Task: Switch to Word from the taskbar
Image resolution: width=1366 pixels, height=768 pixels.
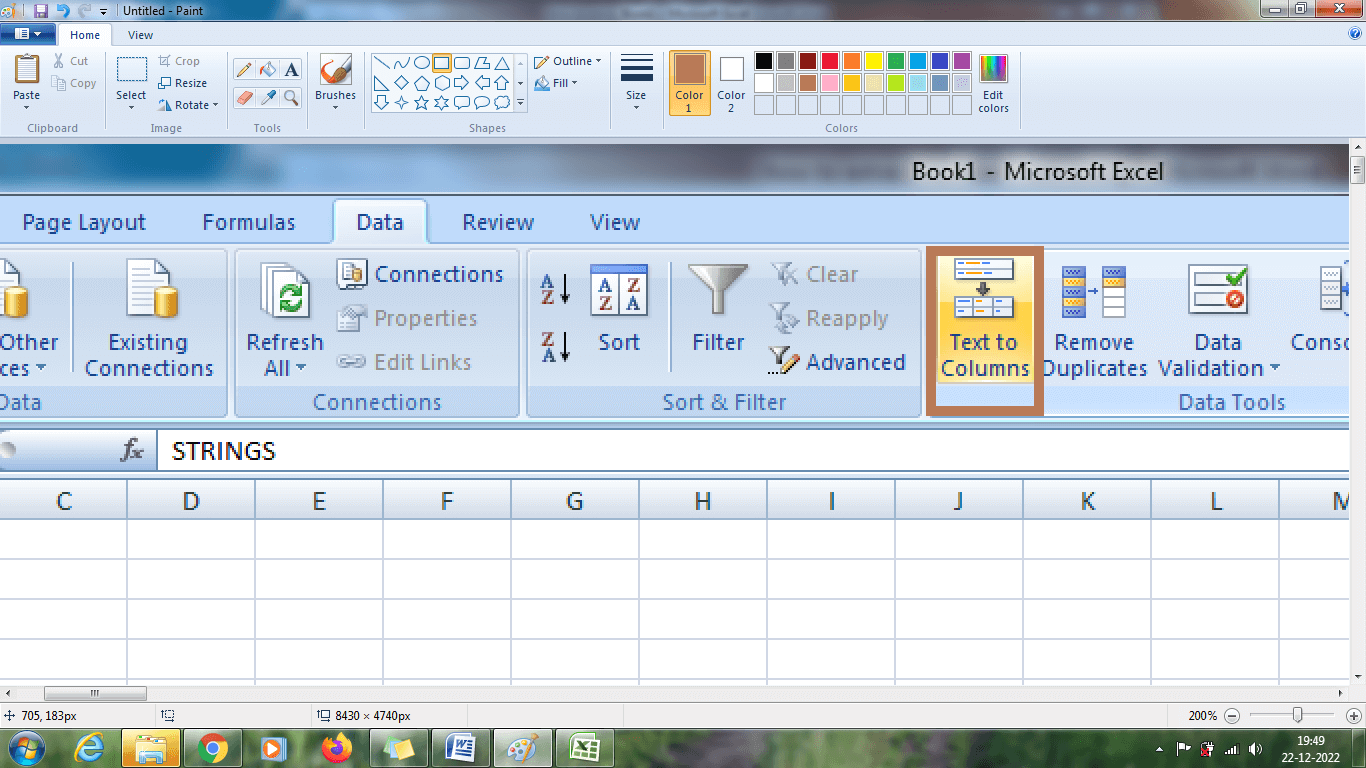Action: [461, 748]
